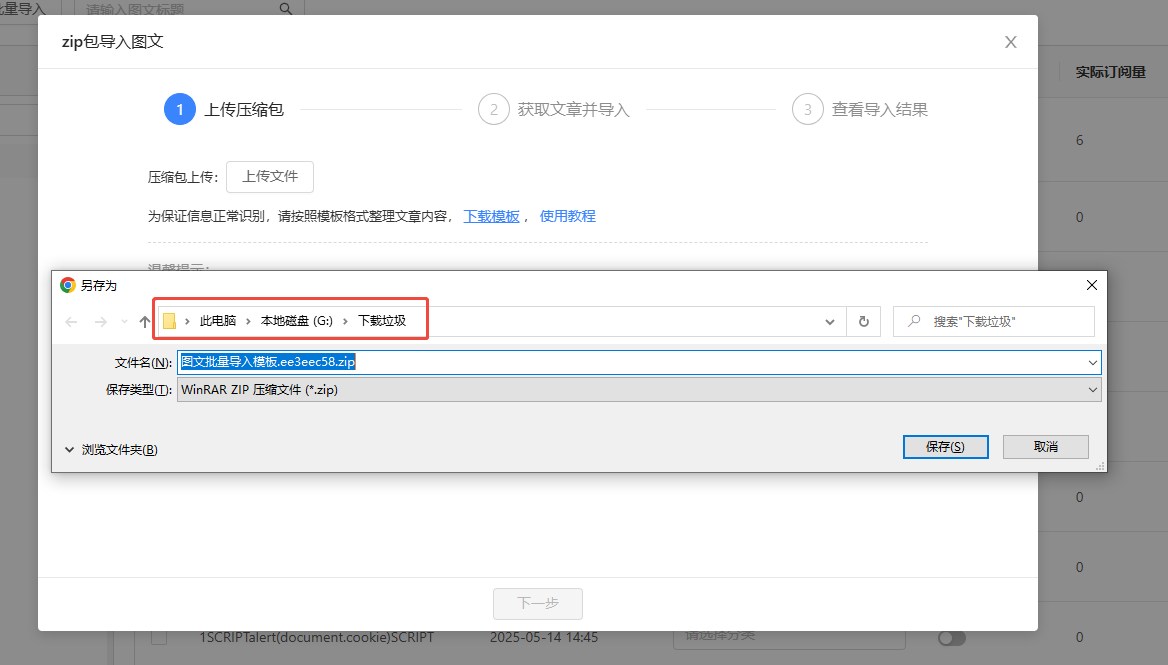This screenshot has height=665, width=1168.
Task: Open the recent locations dropdown in address bar
Action: point(830,321)
